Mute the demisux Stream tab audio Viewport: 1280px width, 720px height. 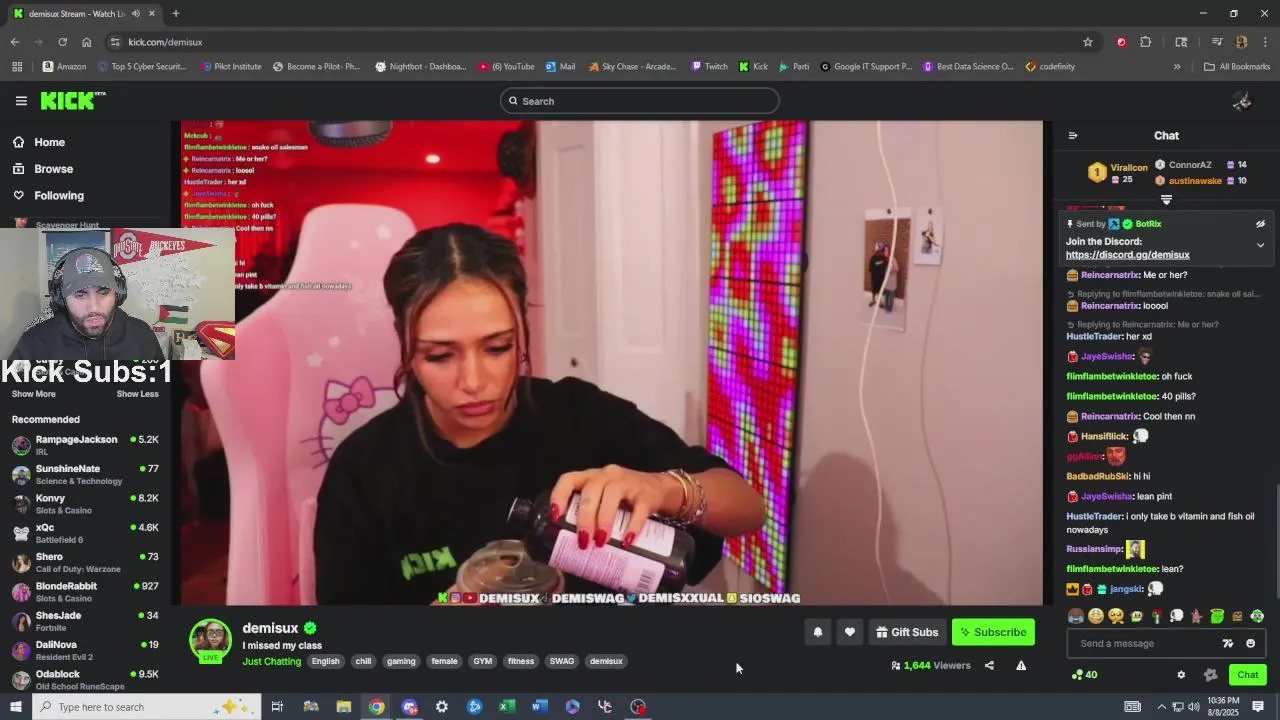coord(136,14)
